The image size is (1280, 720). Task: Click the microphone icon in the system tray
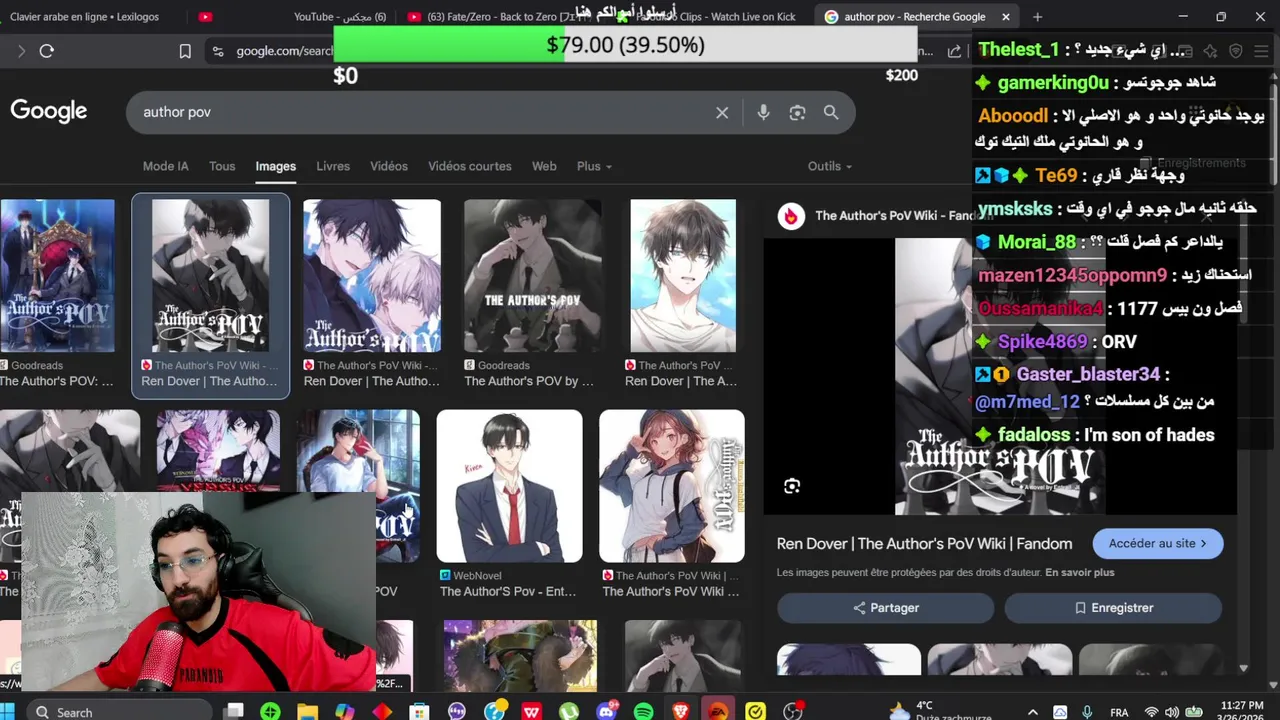pos(1087,712)
